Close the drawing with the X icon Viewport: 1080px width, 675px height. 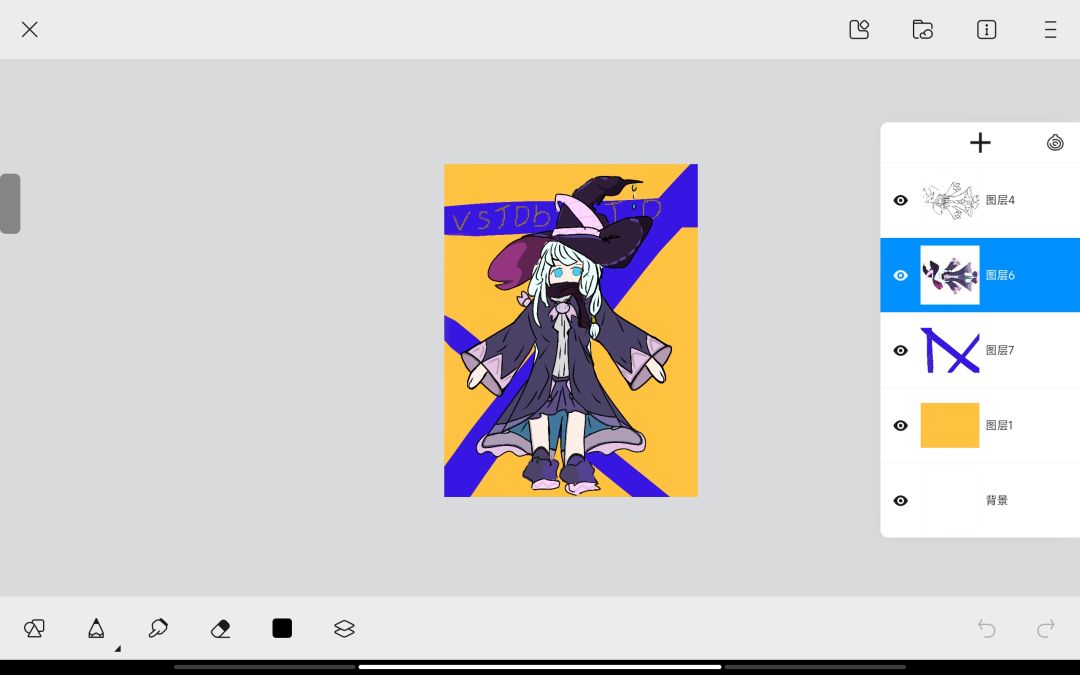pos(30,29)
